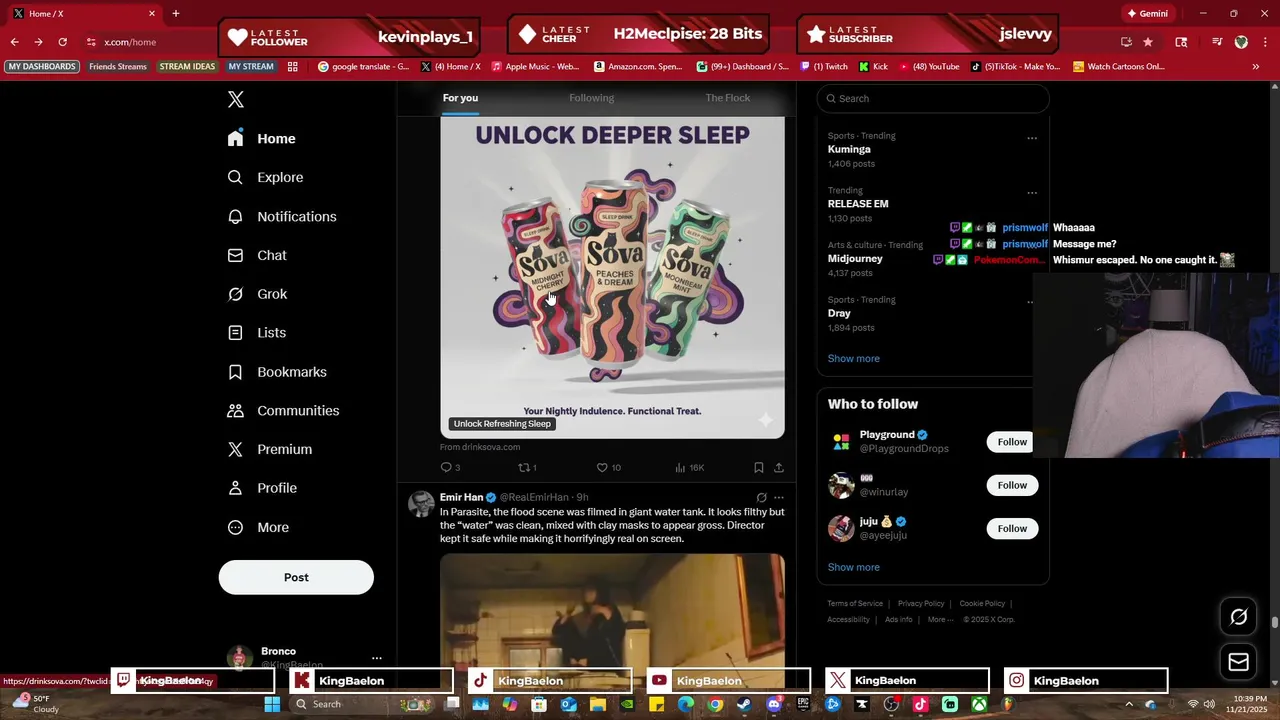Image resolution: width=1280 pixels, height=720 pixels.
Task: Go back in the browser
Action: [14, 42]
